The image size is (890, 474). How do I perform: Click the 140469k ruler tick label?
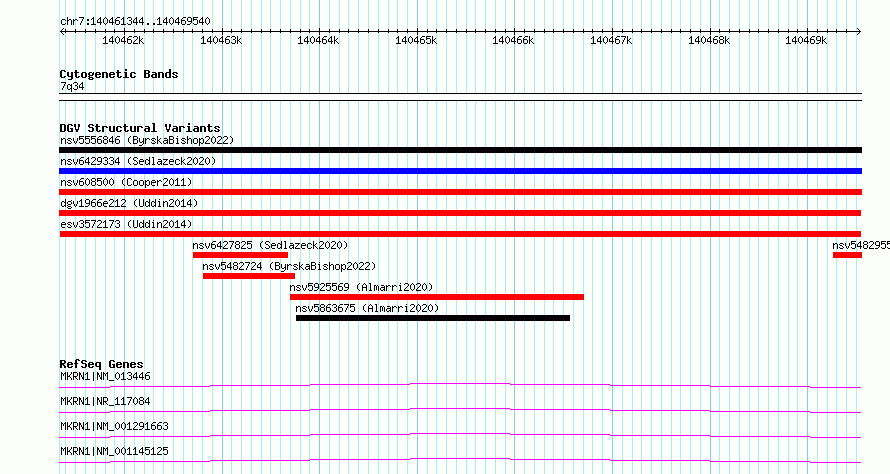(806, 40)
